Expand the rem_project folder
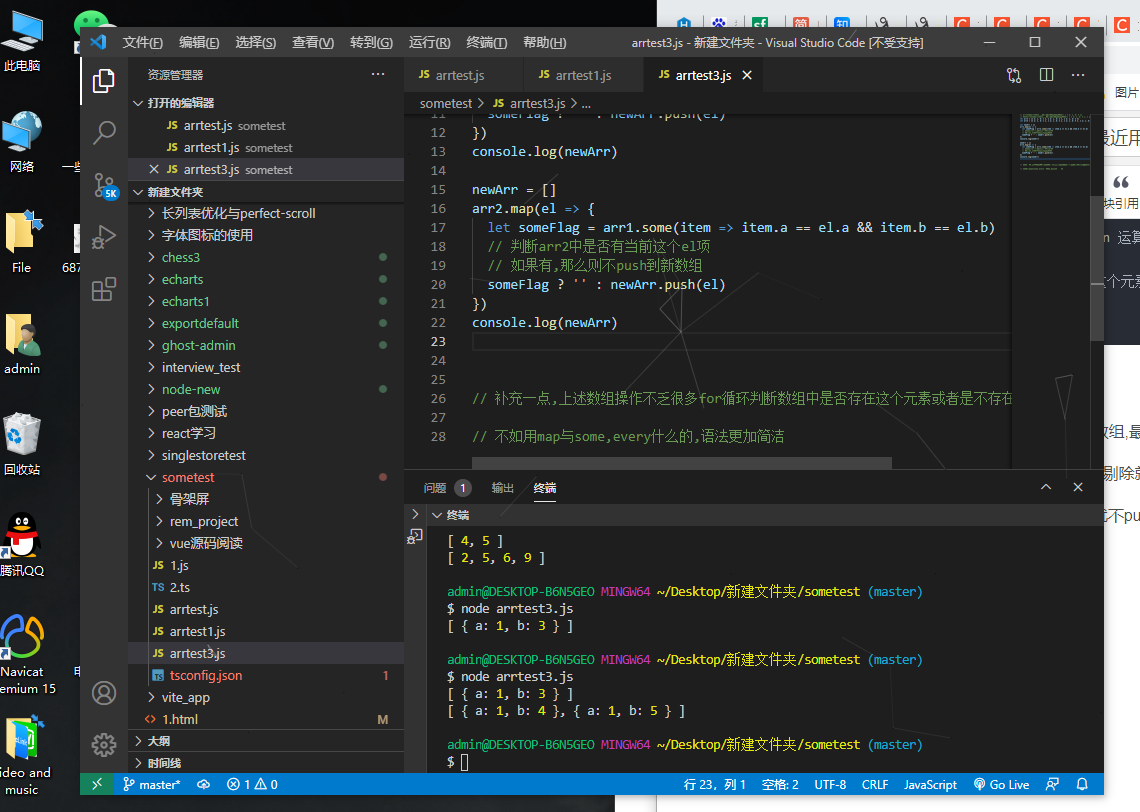The width and height of the screenshot is (1140, 812). [266, 521]
